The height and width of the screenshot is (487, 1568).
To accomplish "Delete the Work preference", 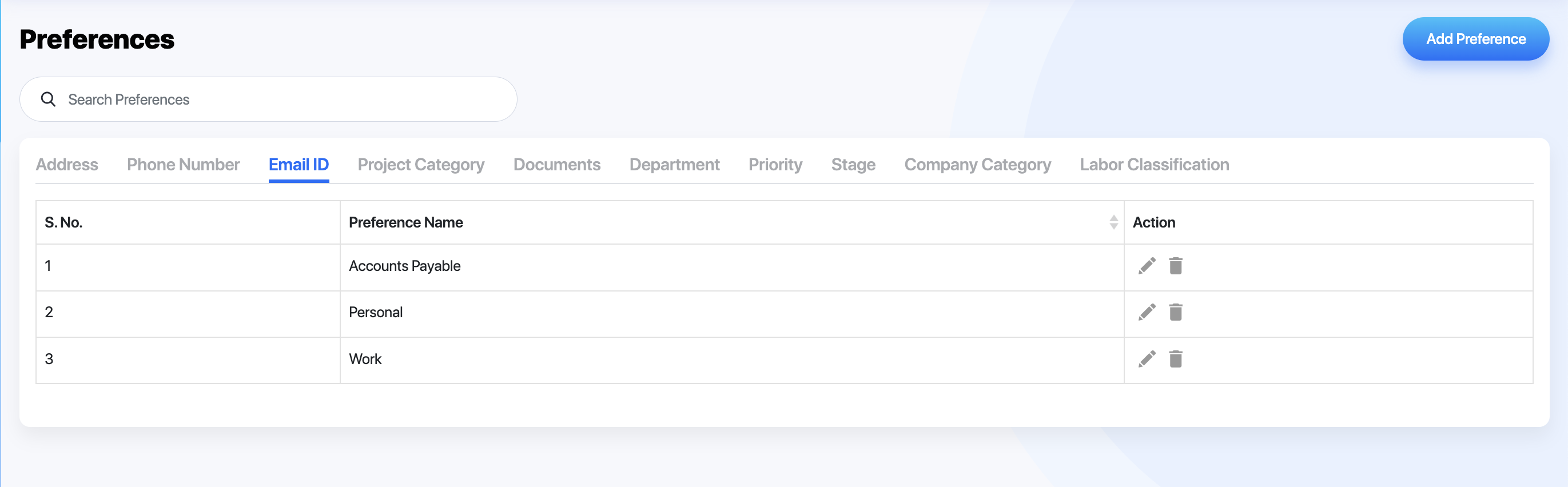I will click(x=1175, y=359).
